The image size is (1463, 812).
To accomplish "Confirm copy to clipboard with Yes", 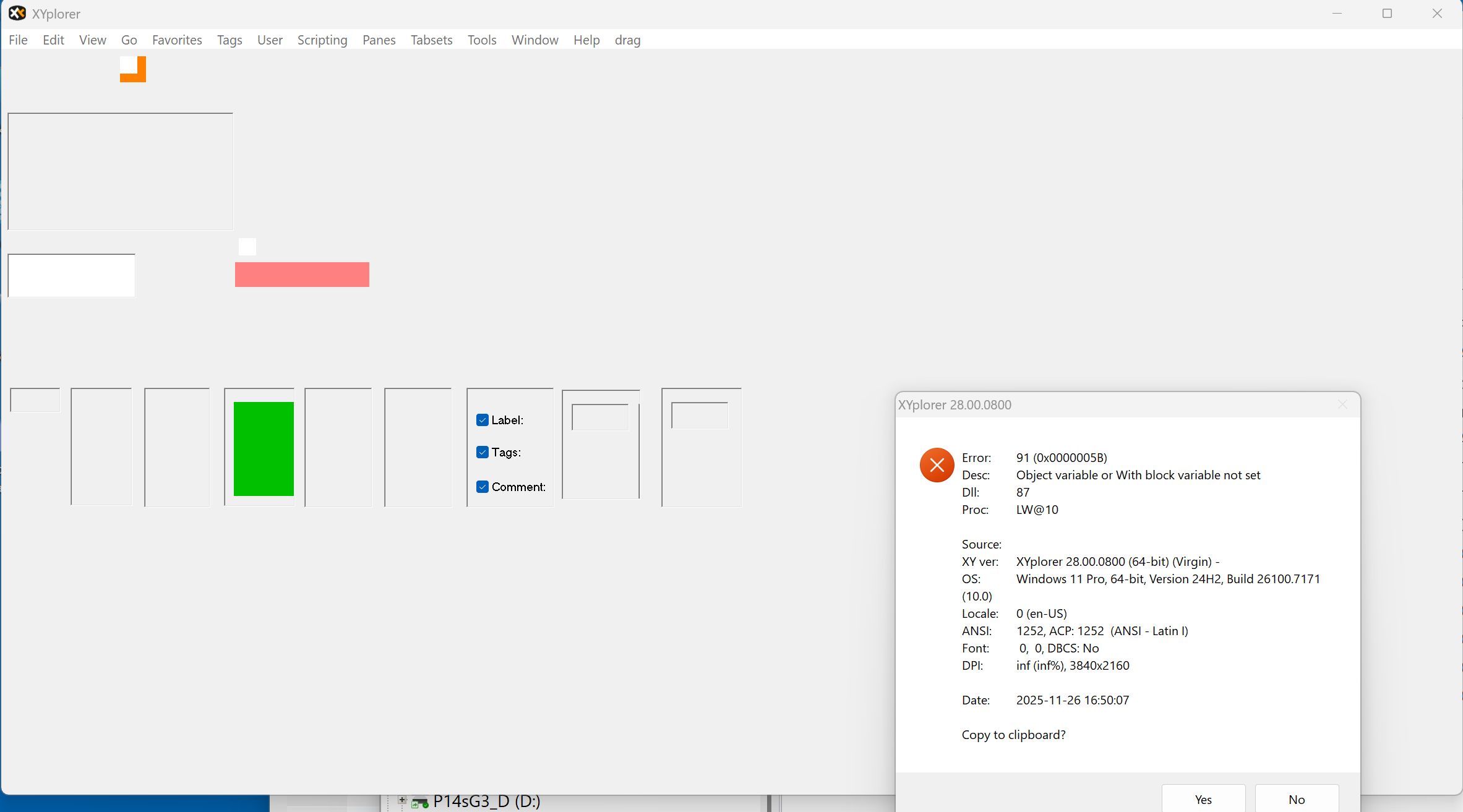I will [1203, 799].
